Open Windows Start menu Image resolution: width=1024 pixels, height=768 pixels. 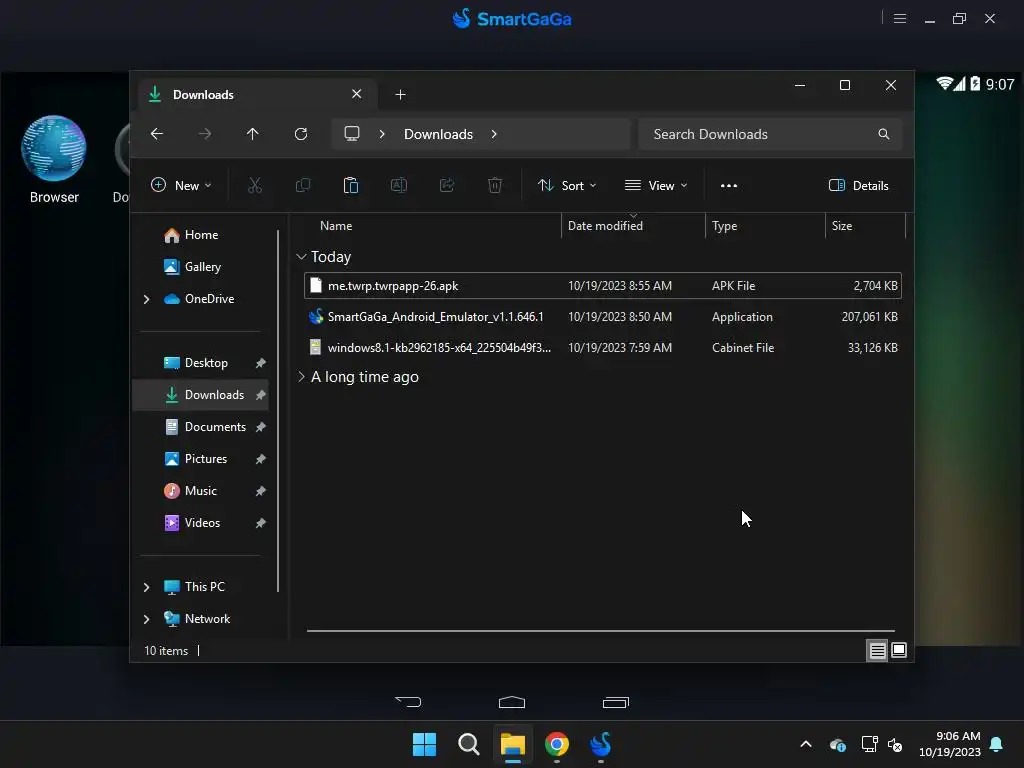coord(424,744)
